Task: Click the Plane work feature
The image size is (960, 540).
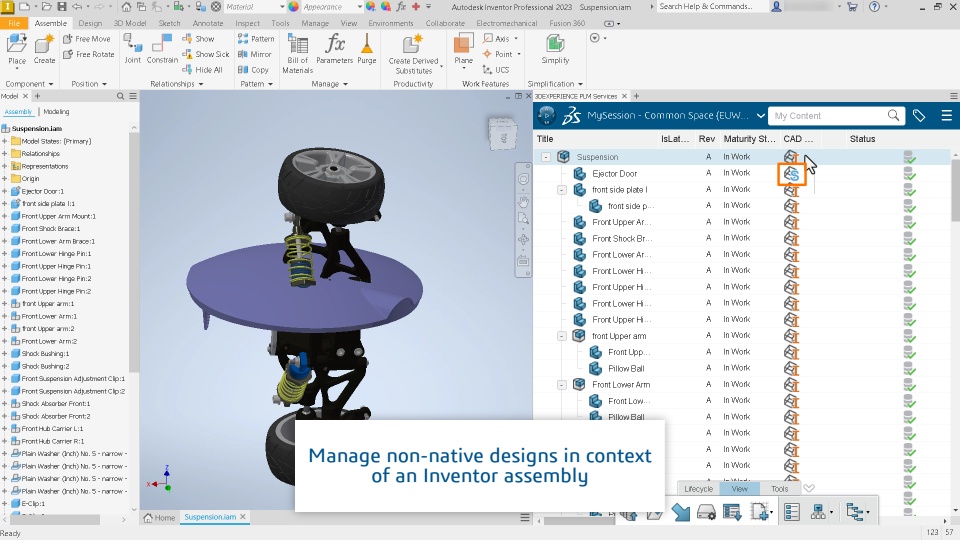Action: pos(463,49)
